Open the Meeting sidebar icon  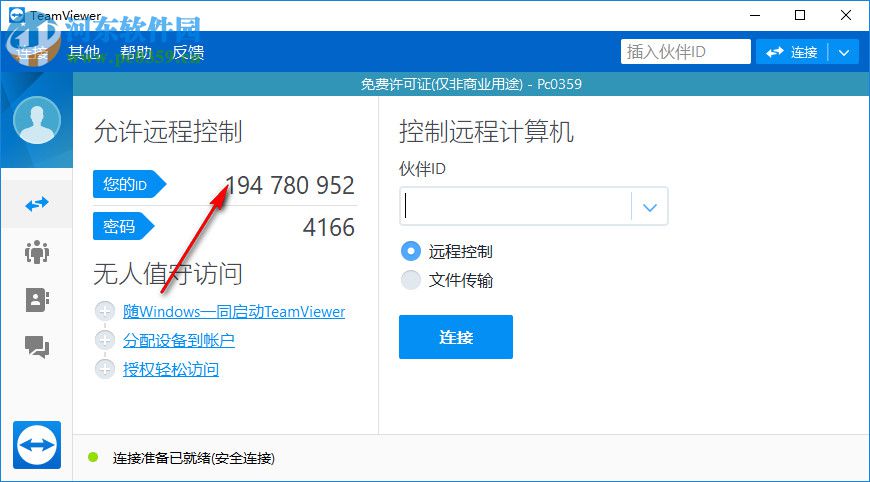(37, 252)
